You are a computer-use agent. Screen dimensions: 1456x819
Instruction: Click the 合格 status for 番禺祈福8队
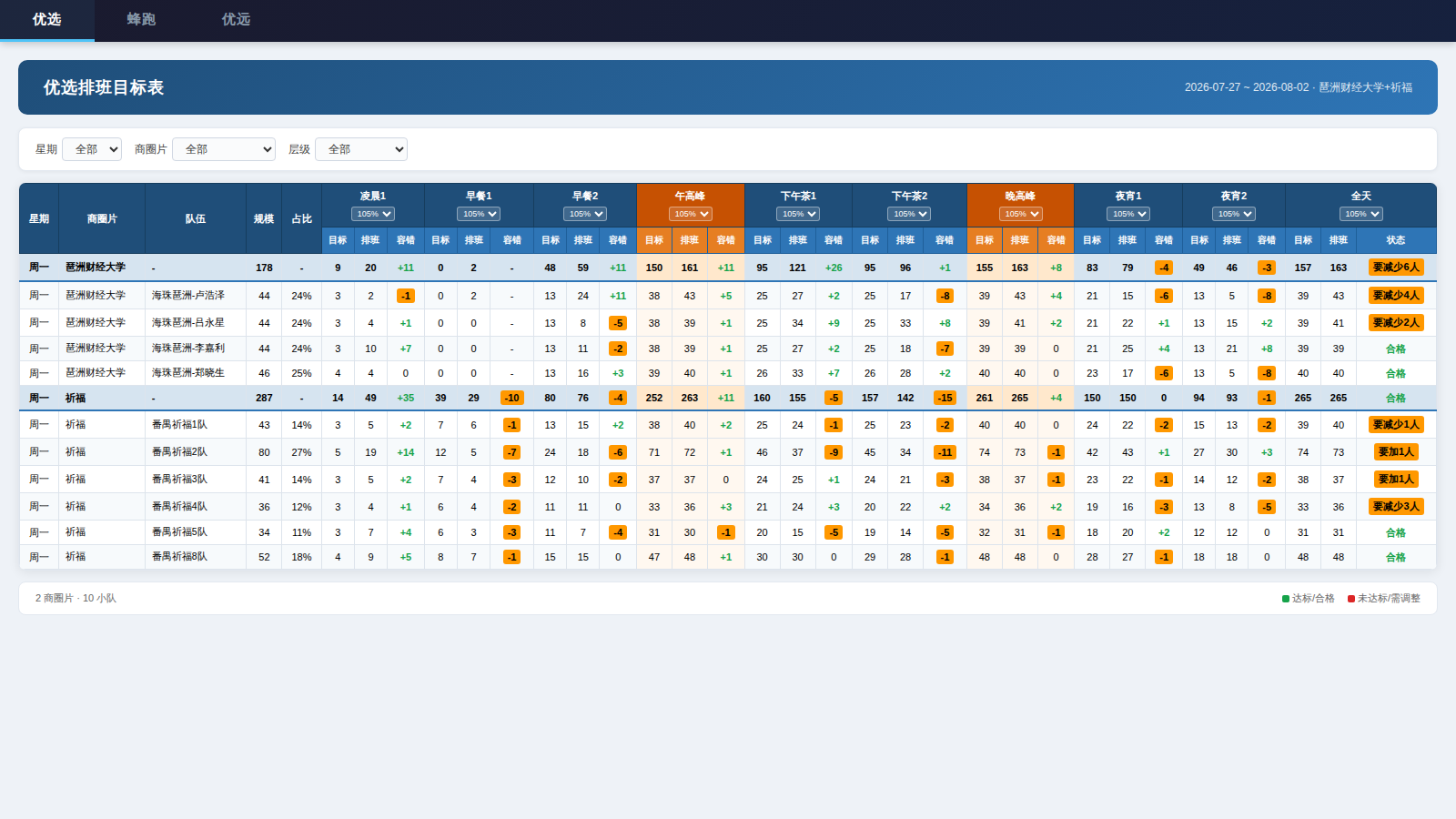(x=1396, y=558)
